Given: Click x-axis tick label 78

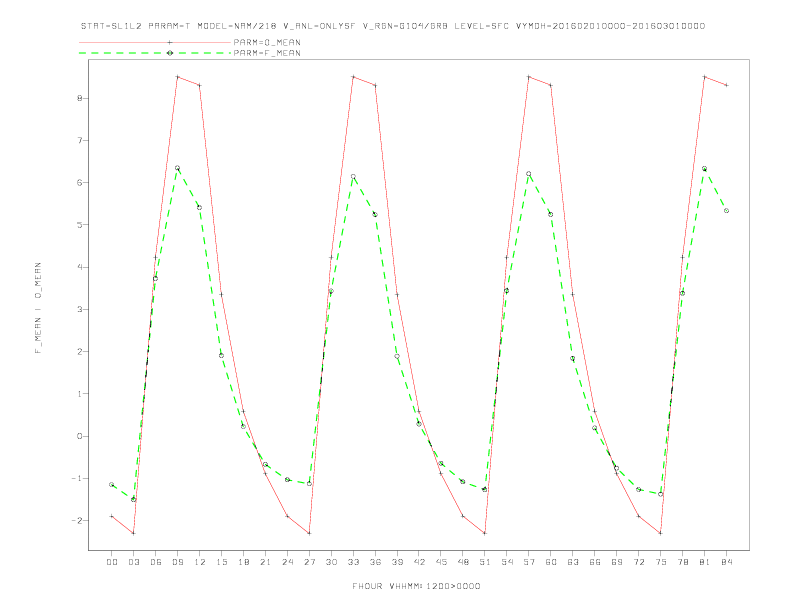Looking at the screenshot, I should pos(682,562).
